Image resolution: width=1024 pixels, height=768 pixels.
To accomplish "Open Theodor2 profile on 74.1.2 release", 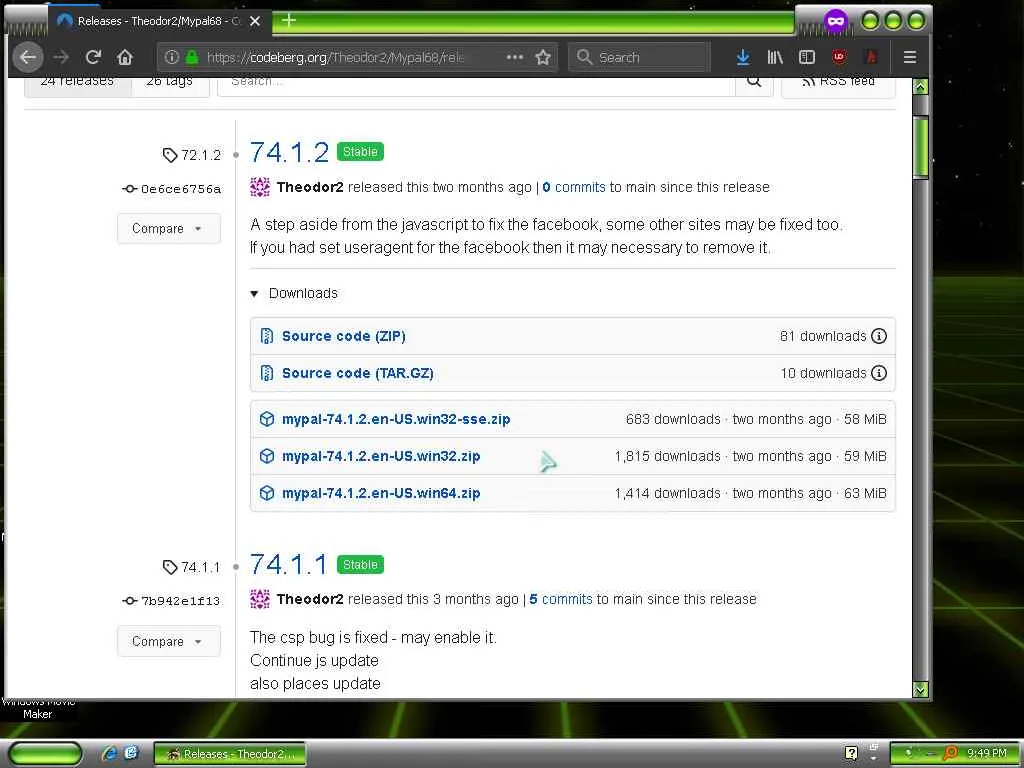I will coord(310,187).
